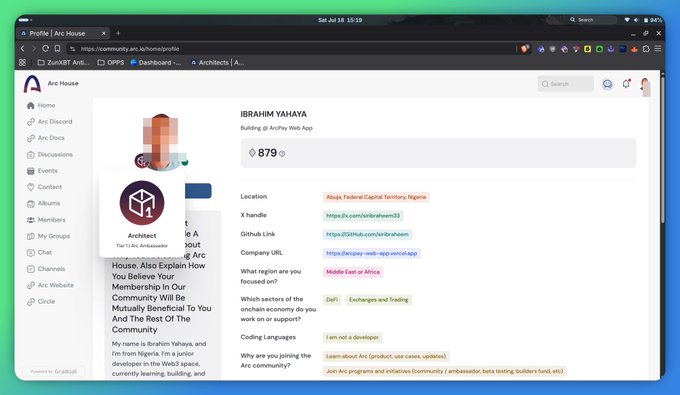Viewport: 680px width, 395px height.
Task: Open Albums in the sidebar
Action: [43, 203]
